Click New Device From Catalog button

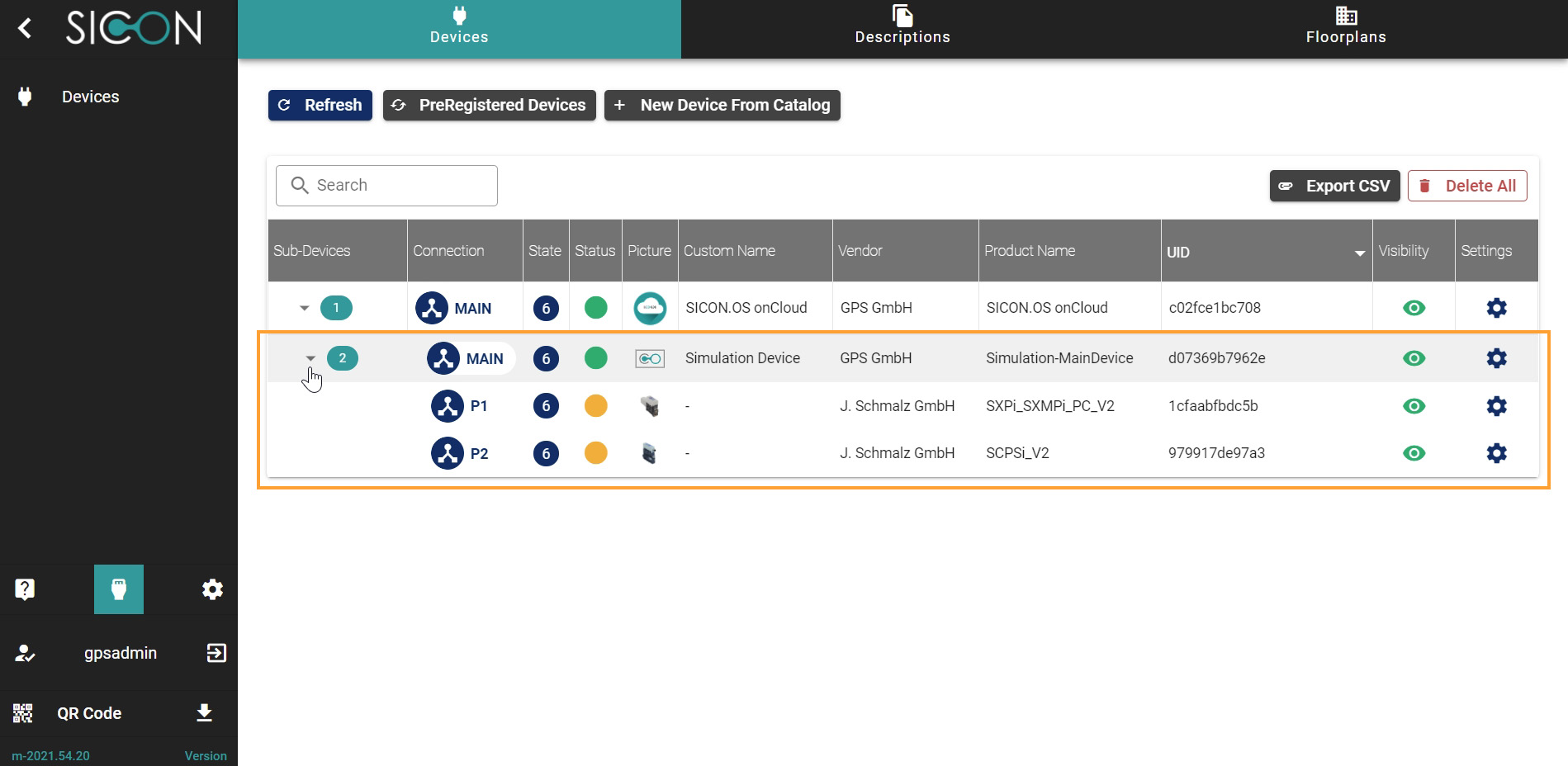[722, 105]
